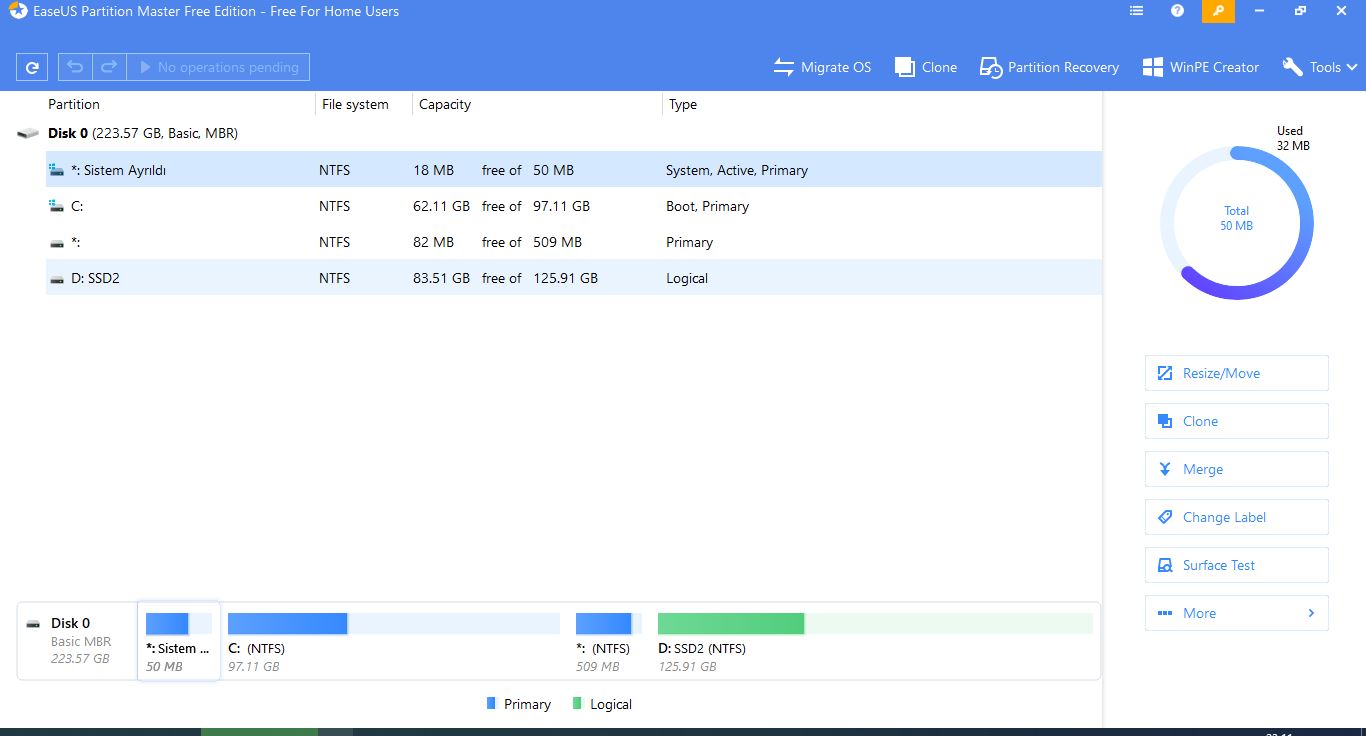Click the More three-dots icon

coord(1164,613)
